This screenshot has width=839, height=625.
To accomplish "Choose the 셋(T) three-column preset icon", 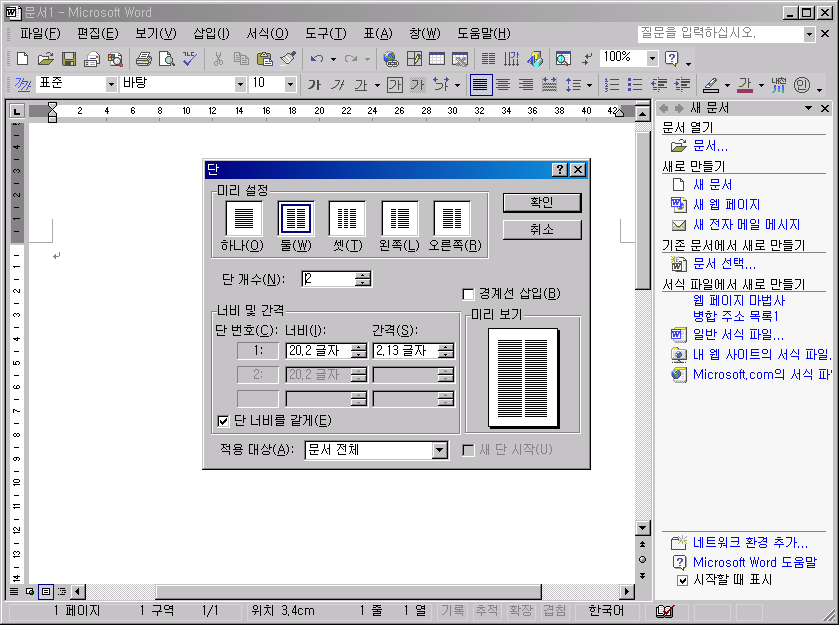I will [x=347, y=218].
